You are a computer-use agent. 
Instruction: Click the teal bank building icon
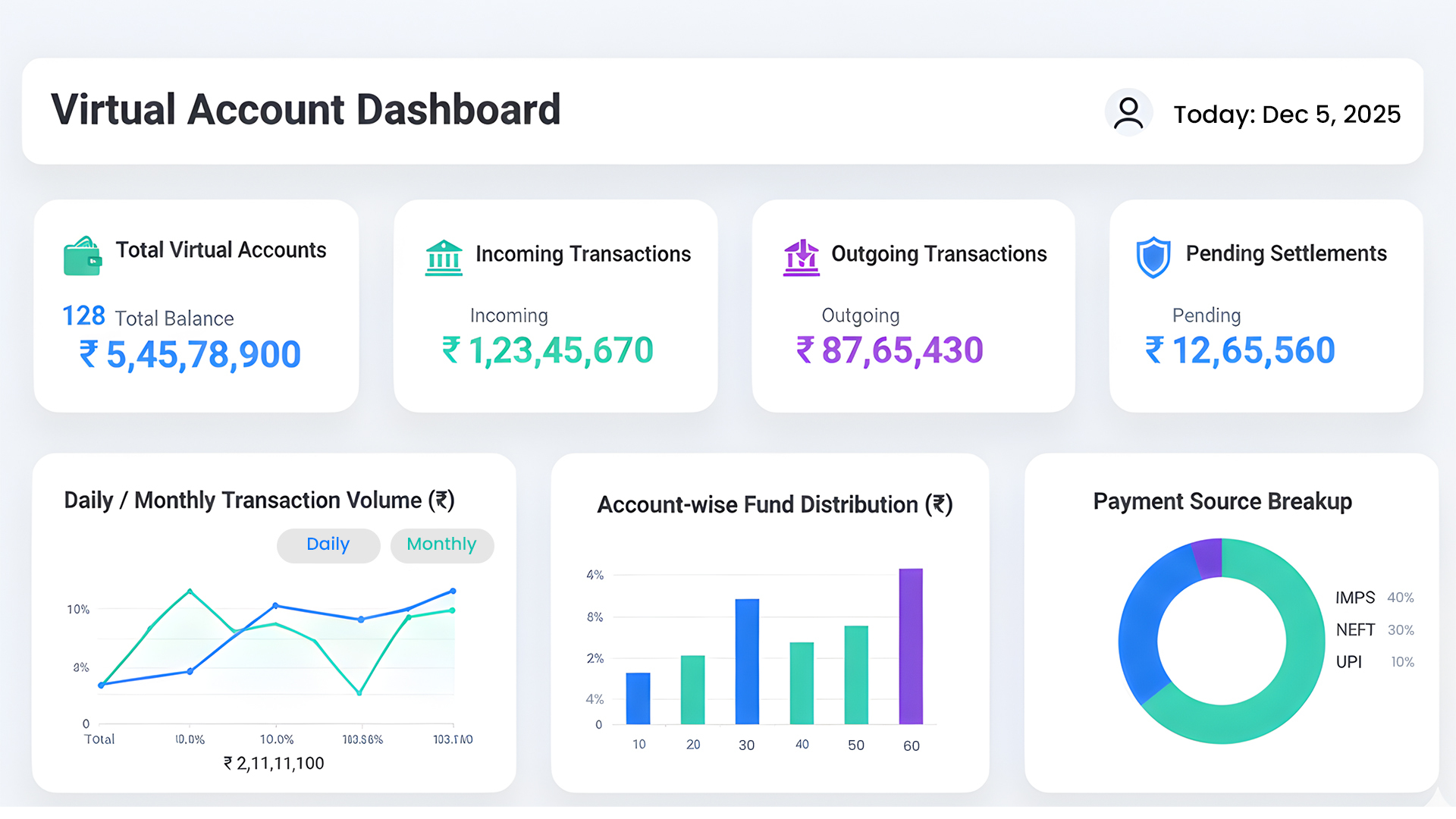point(444,258)
